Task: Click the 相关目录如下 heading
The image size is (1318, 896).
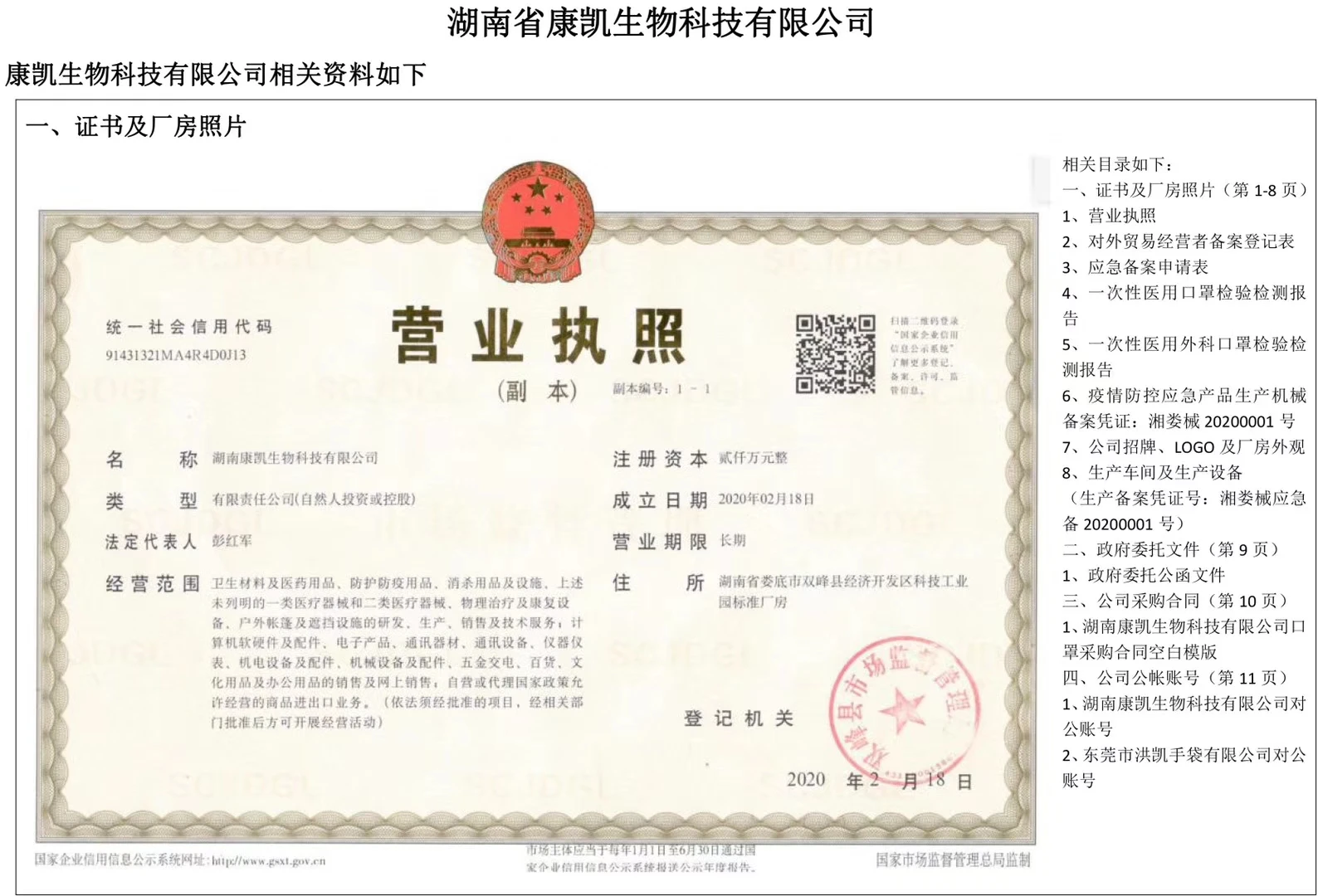Action: pos(1118,164)
